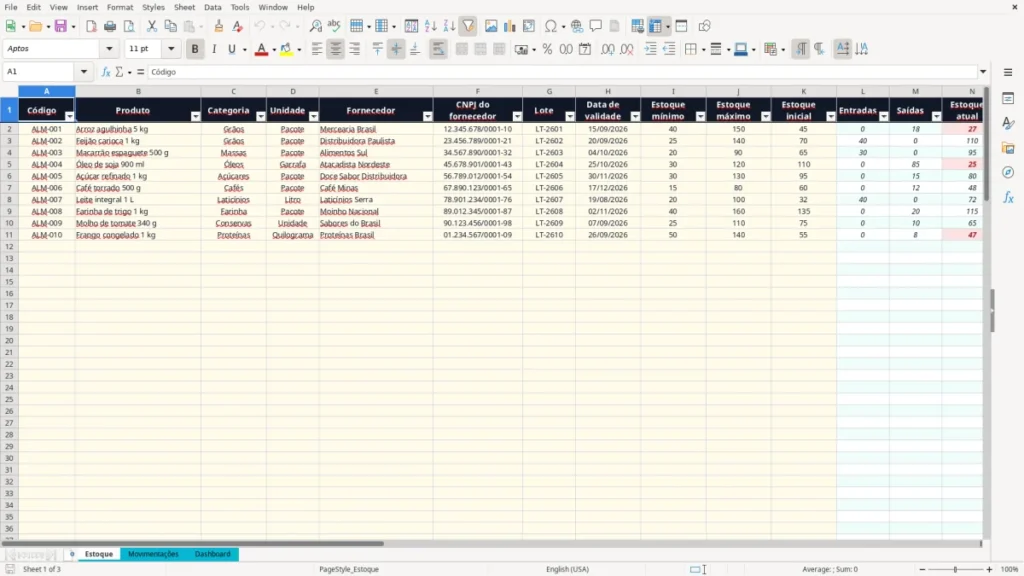The image size is (1024, 576).
Task: Toggle the AutoFilter button
Action: [468, 26]
